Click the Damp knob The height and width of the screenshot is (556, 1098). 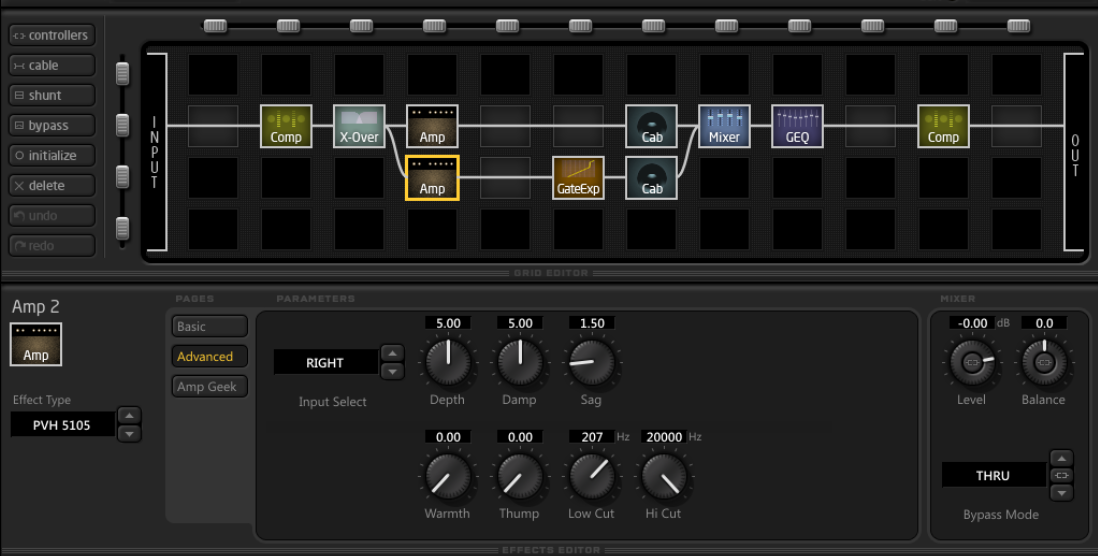pos(520,363)
